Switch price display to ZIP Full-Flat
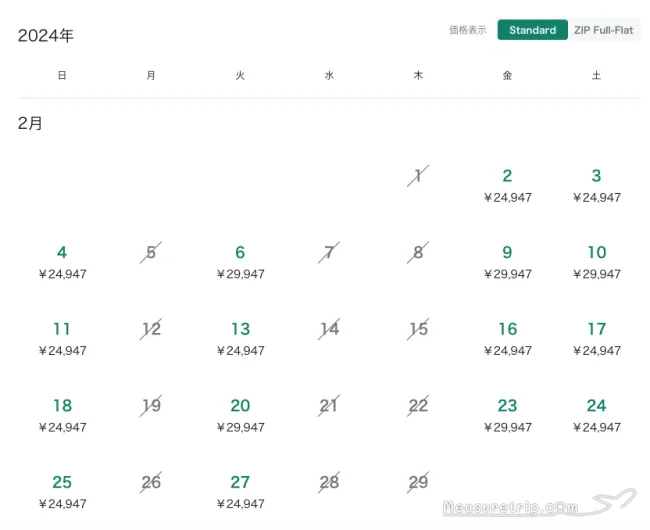Image resolution: width=650 pixels, height=530 pixels. (x=603, y=30)
